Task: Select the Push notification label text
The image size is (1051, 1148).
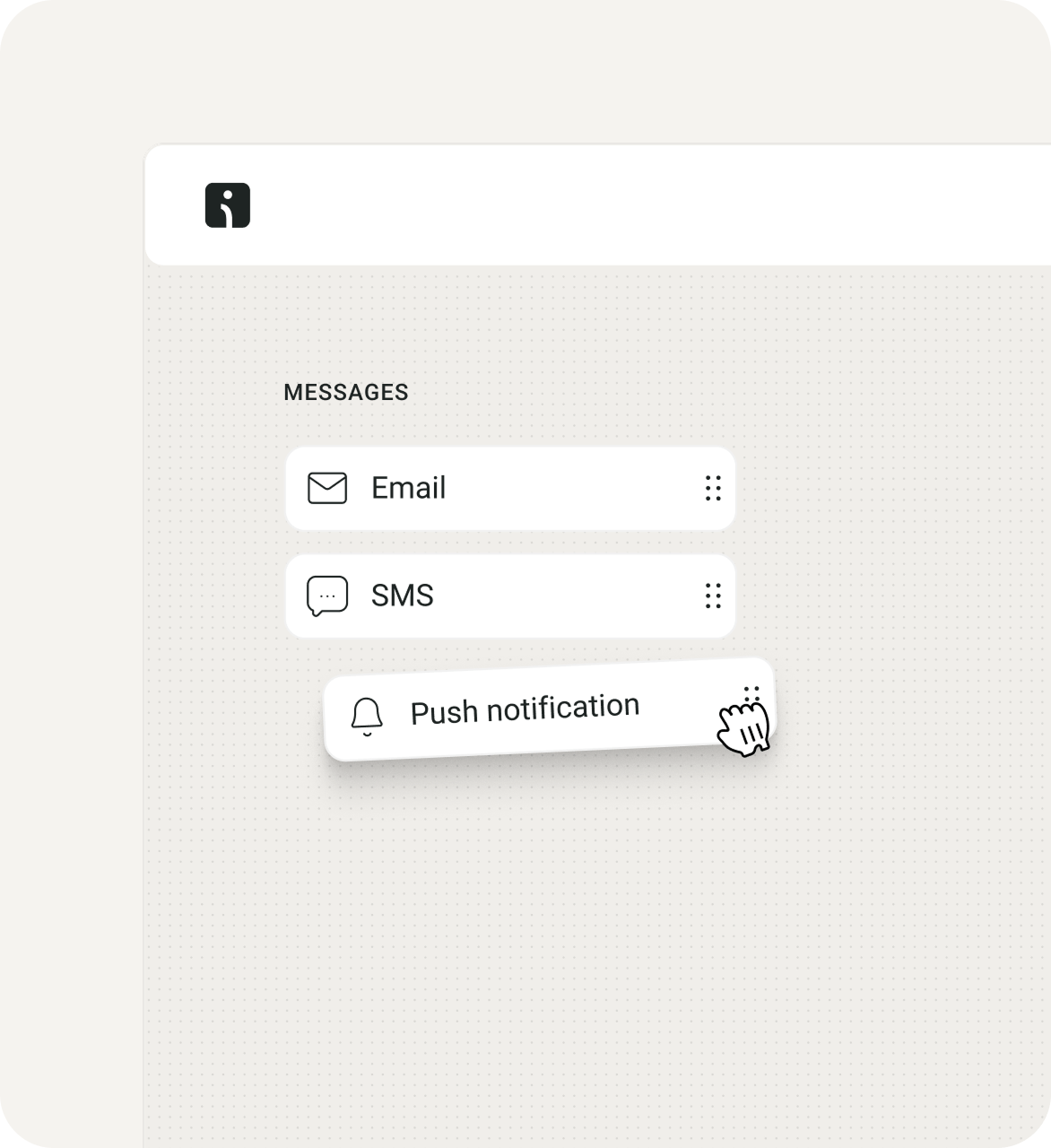Action: coord(525,709)
